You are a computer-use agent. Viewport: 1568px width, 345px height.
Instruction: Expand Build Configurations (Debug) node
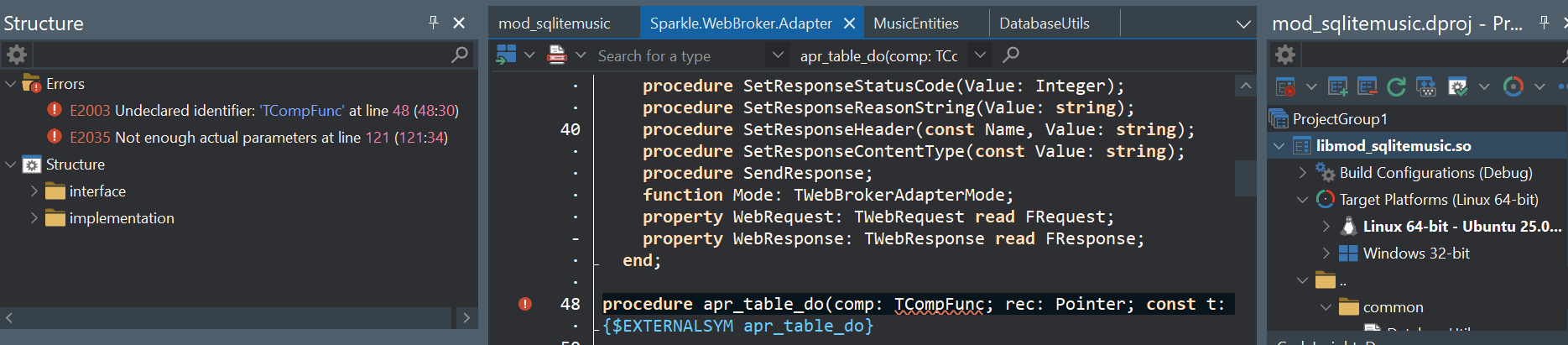1303,173
